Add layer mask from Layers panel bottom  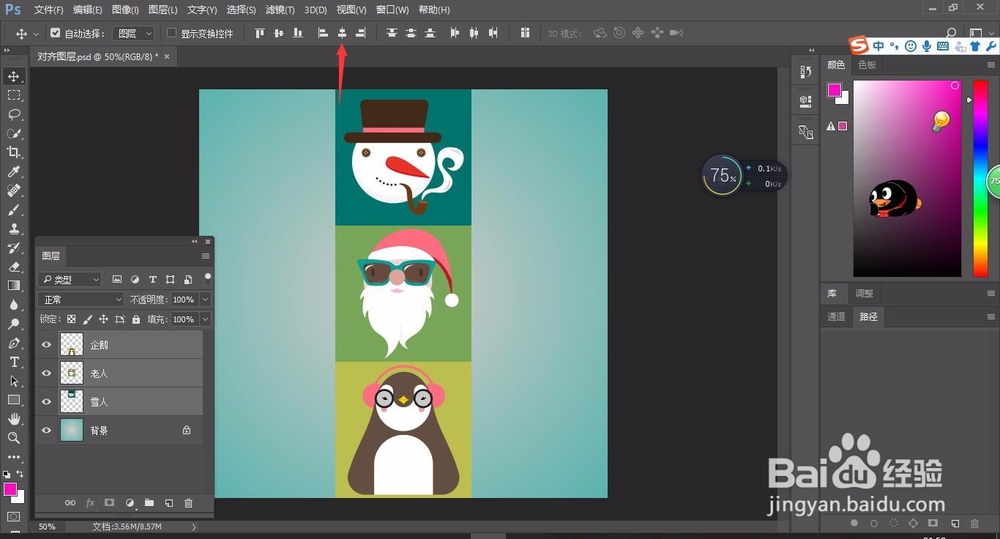(109, 503)
